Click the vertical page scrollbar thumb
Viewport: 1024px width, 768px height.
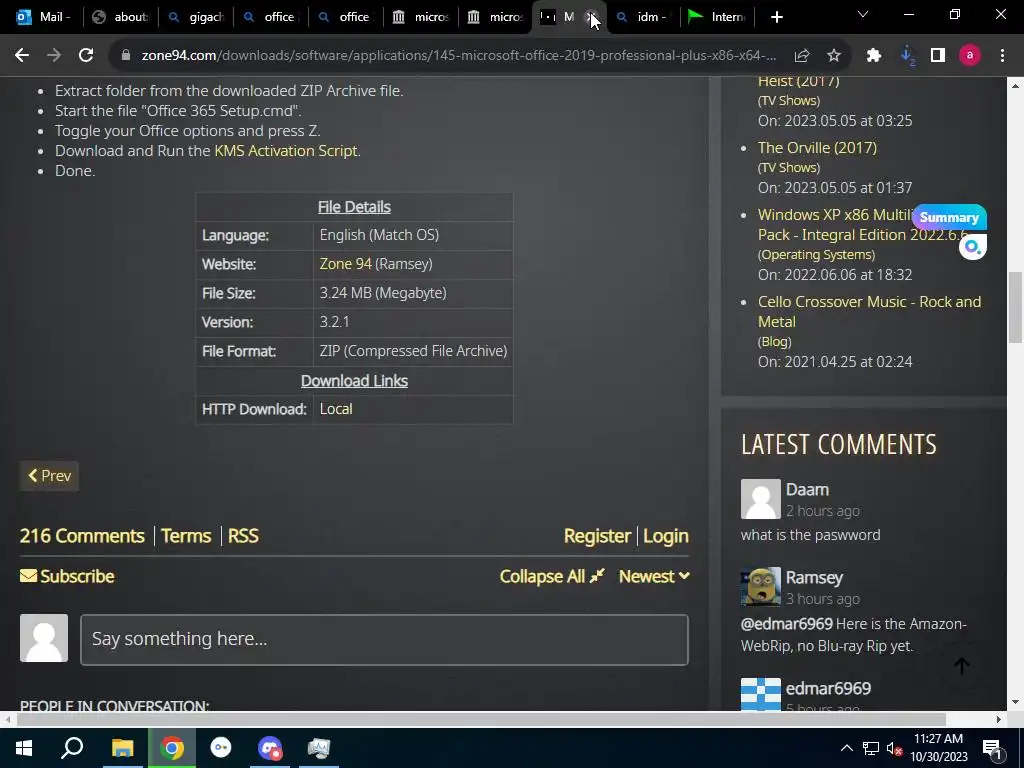(1015, 307)
